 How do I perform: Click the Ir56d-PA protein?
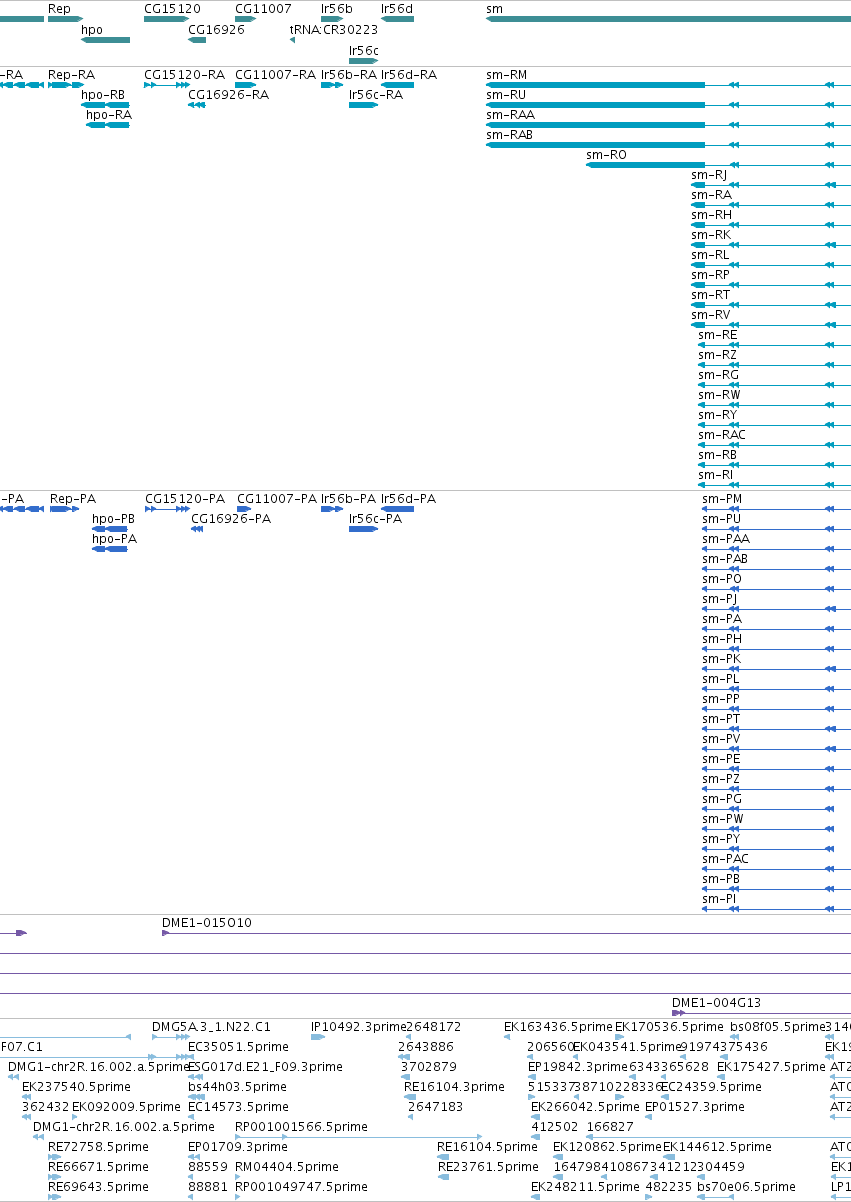(x=397, y=509)
